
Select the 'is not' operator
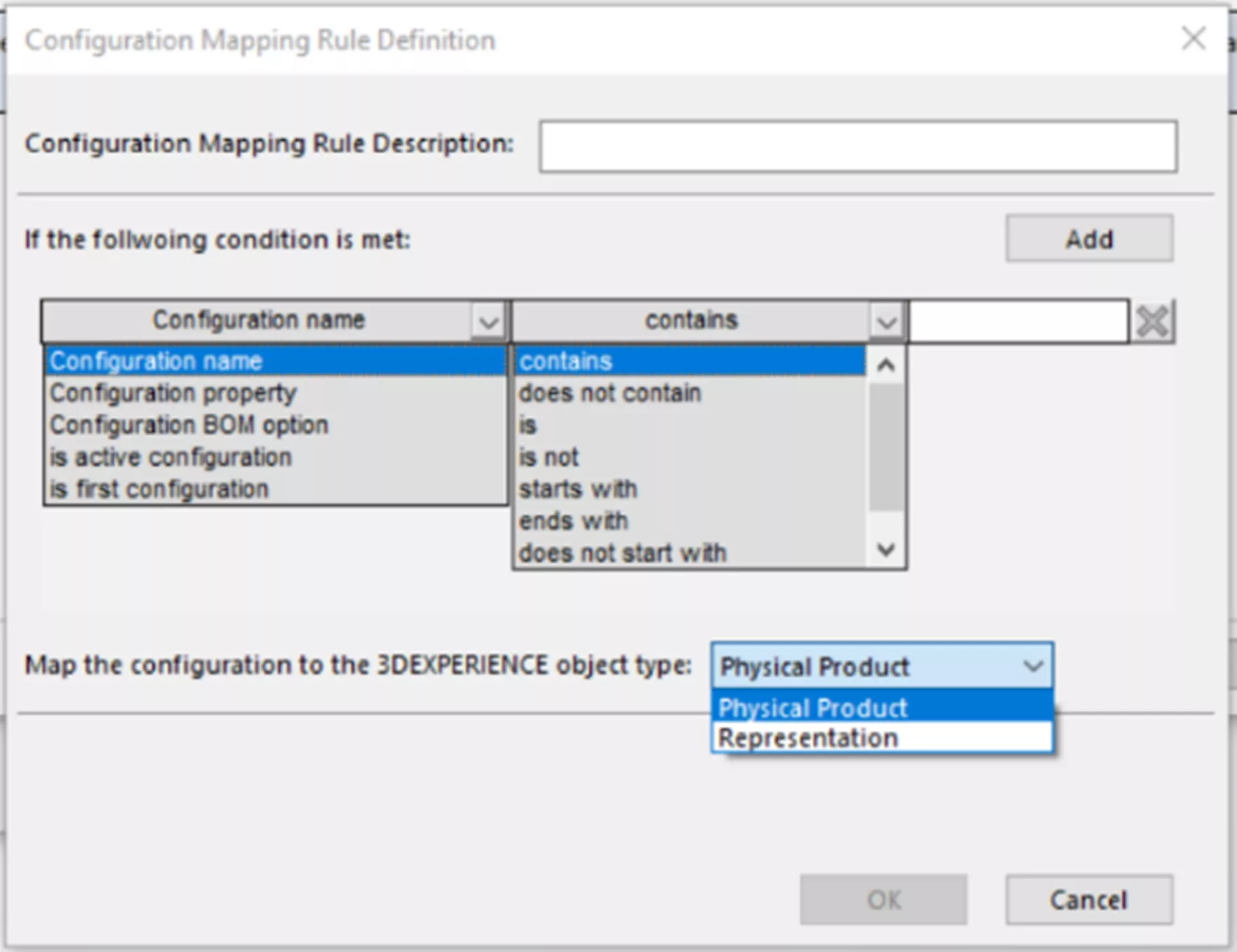[691, 456]
